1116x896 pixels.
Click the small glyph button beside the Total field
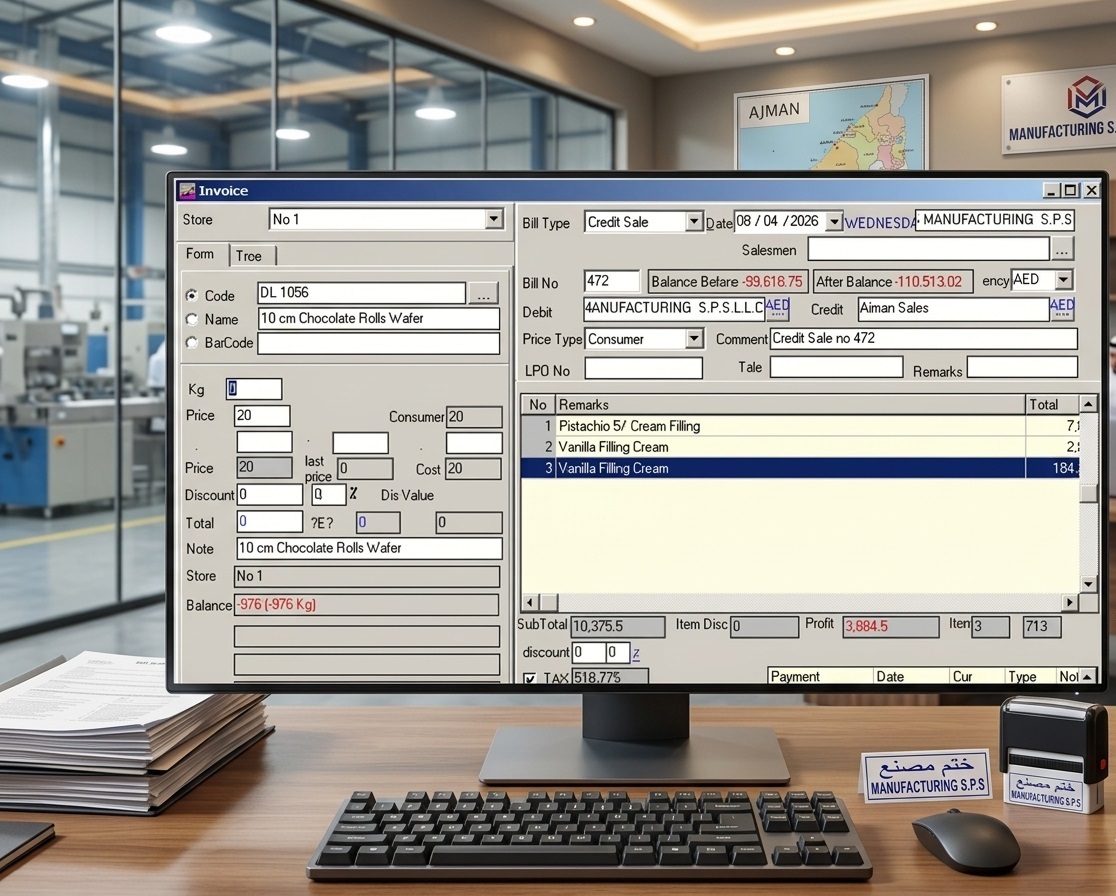click(x=322, y=521)
